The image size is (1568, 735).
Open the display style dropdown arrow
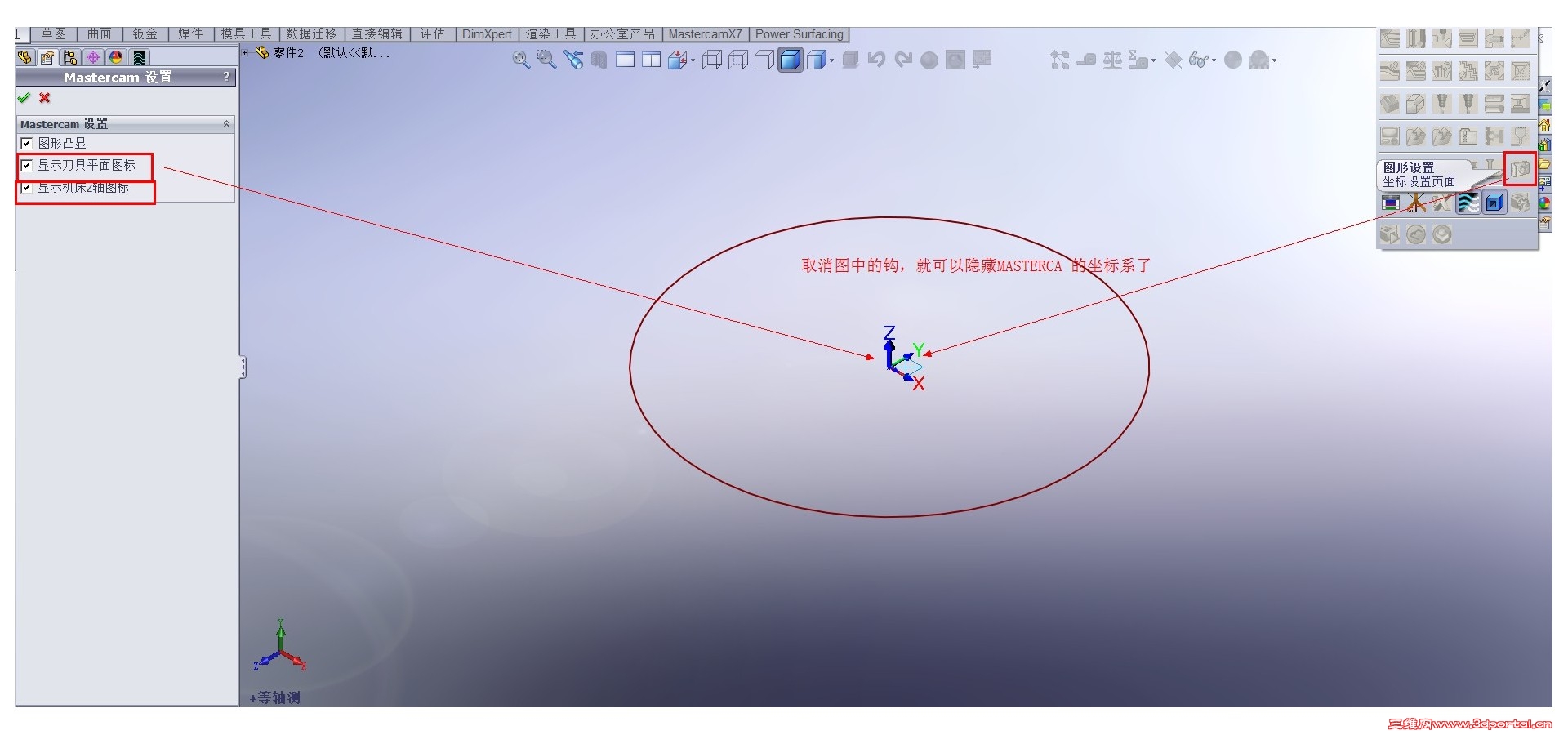(831, 61)
